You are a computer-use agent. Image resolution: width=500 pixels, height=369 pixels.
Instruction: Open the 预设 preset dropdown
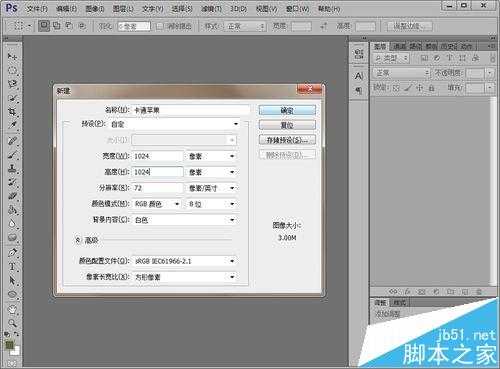[174, 124]
